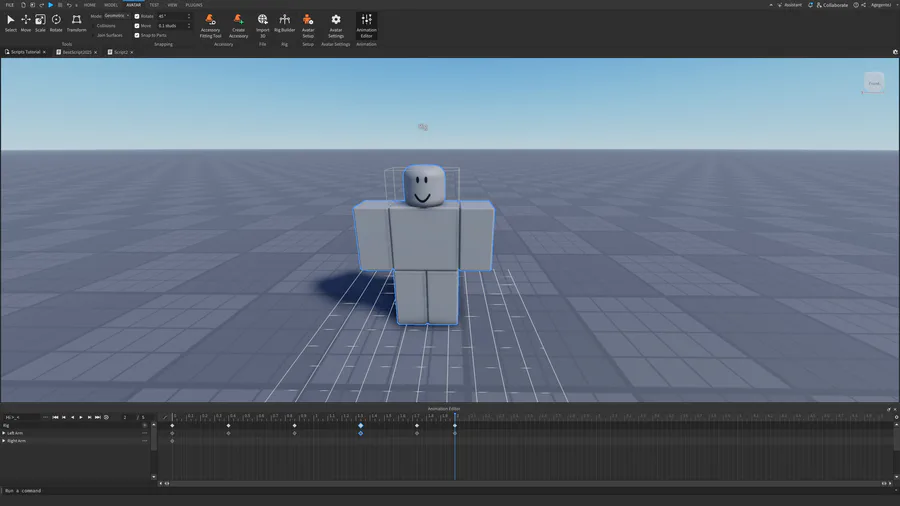Open the notifications icon beside Collaborate

pyautogui.click(x=810, y=5)
